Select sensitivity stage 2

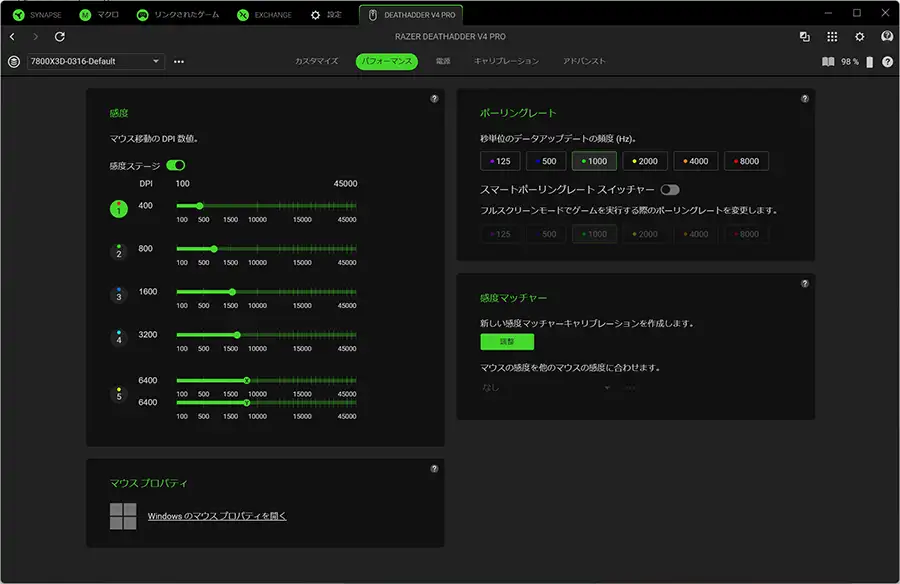coord(119,252)
